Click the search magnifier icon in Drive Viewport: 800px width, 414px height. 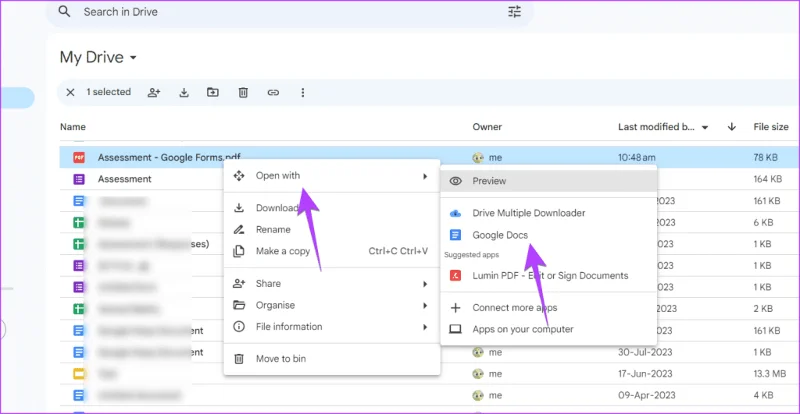pos(64,11)
